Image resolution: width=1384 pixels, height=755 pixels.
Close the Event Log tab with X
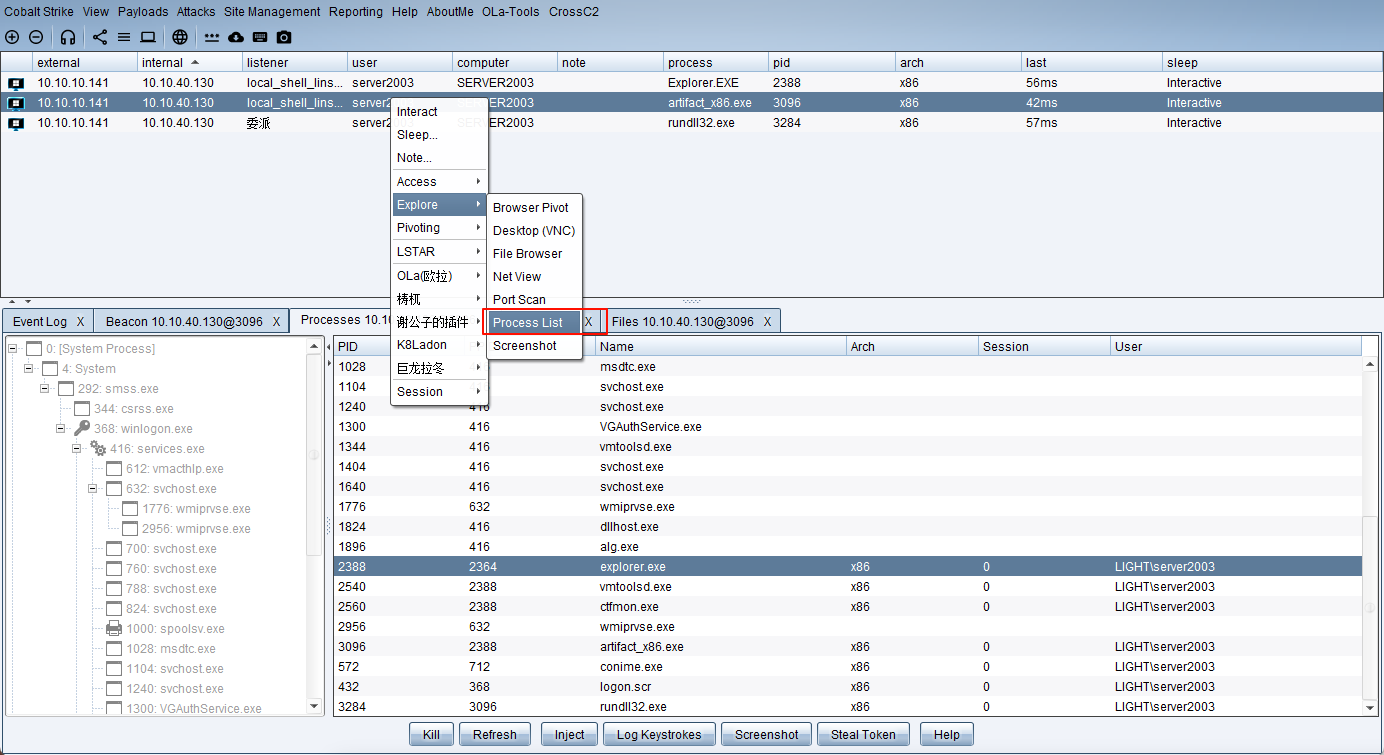pos(81,322)
